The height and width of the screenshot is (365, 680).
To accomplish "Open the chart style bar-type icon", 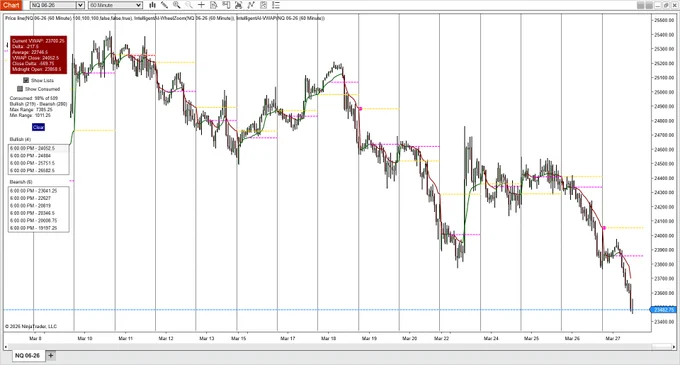I will (152, 5).
